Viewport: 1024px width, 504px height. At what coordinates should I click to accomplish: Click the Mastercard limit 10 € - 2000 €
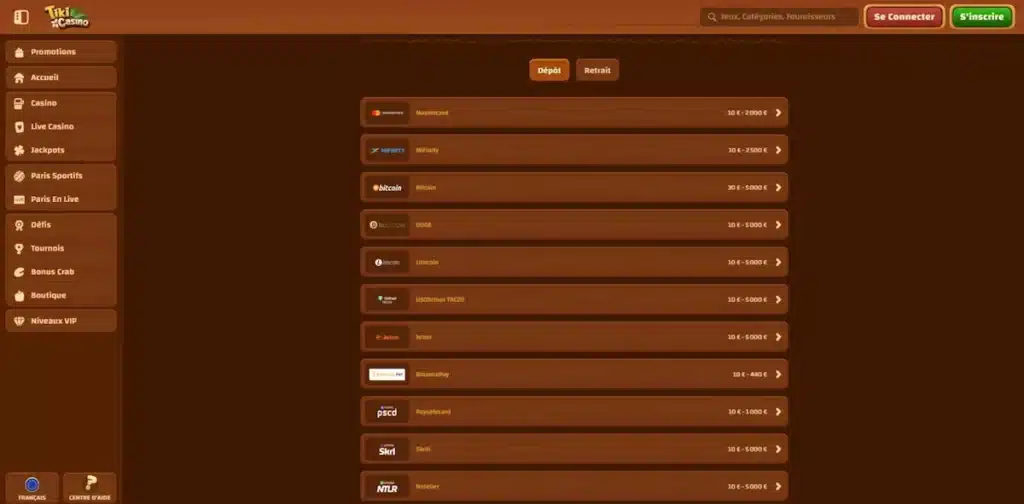coord(747,113)
